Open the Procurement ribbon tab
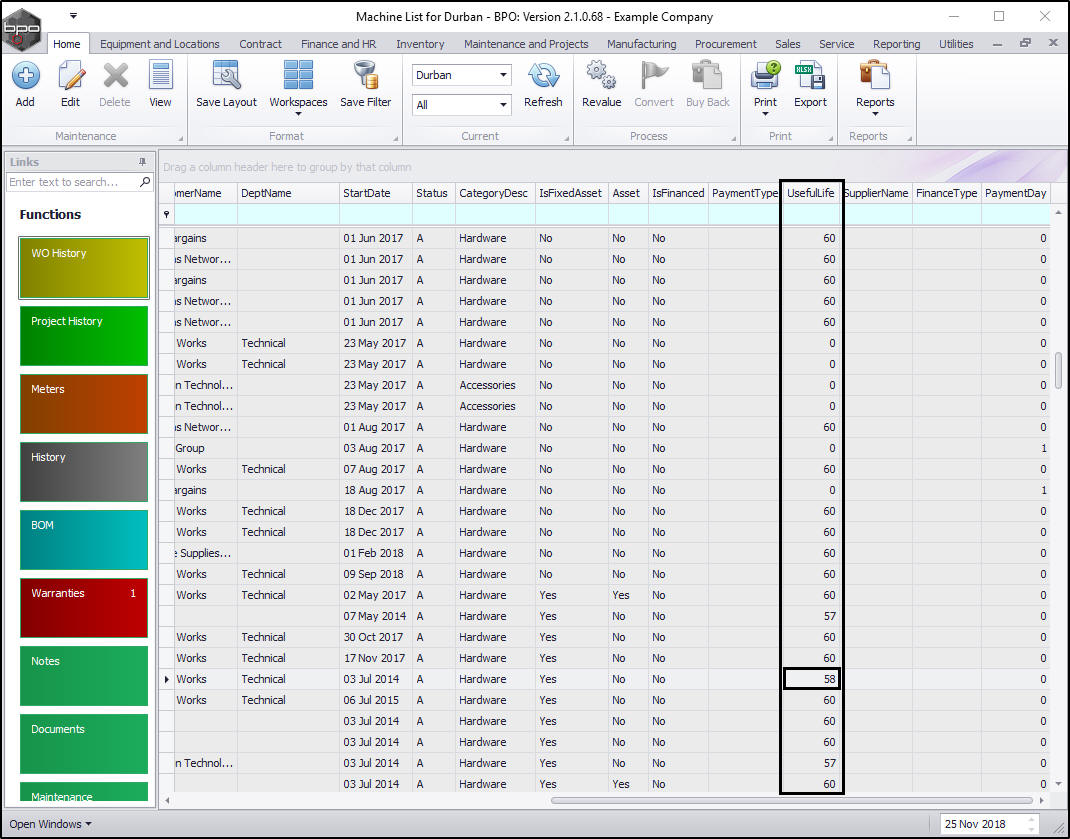This screenshot has width=1070, height=839. click(x=726, y=44)
